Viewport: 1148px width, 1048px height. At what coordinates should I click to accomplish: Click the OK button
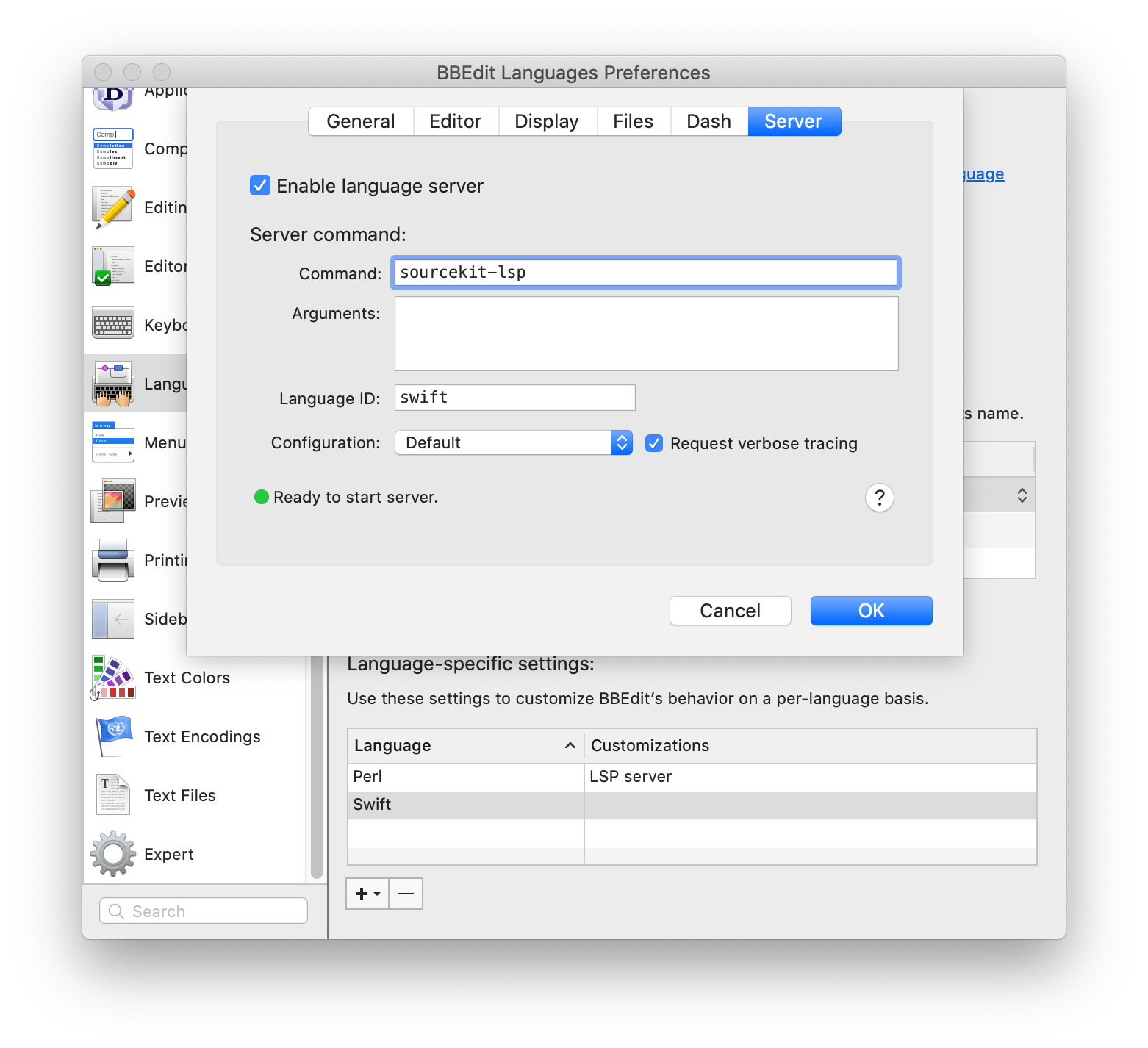coord(870,610)
